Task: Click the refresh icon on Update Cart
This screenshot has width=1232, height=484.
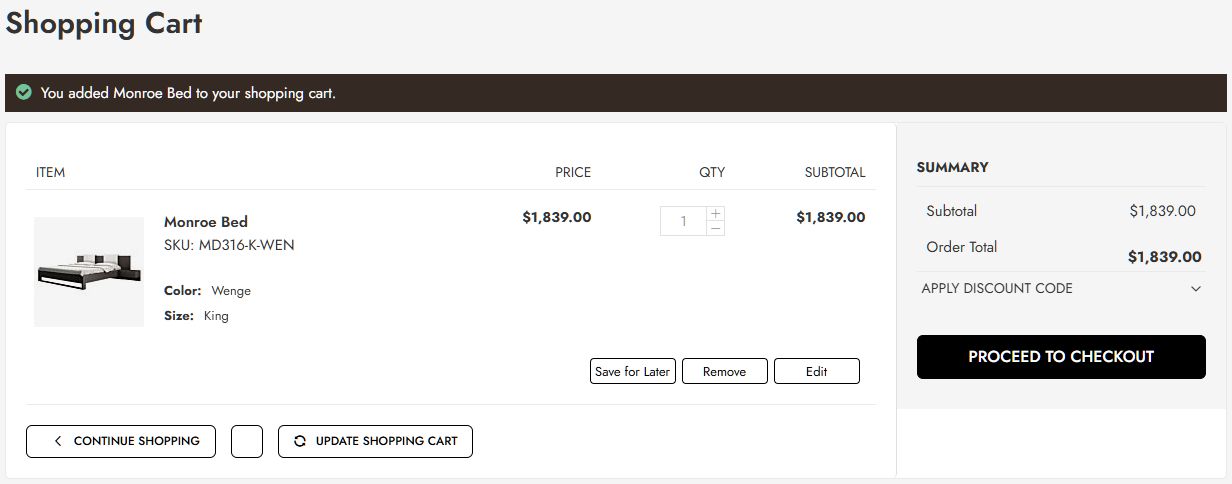Action: click(x=299, y=441)
